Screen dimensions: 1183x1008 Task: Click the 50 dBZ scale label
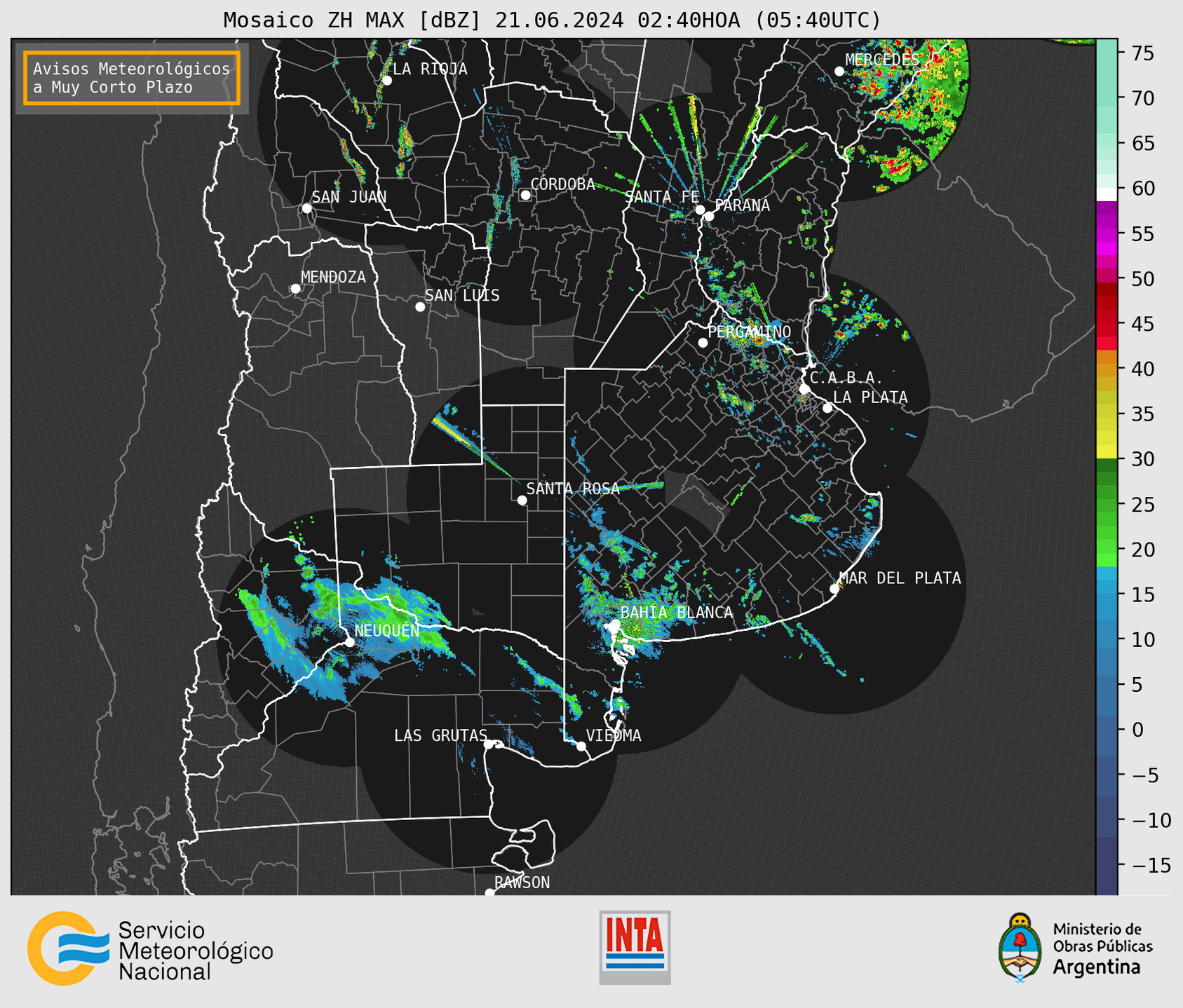pos(1142,279)
